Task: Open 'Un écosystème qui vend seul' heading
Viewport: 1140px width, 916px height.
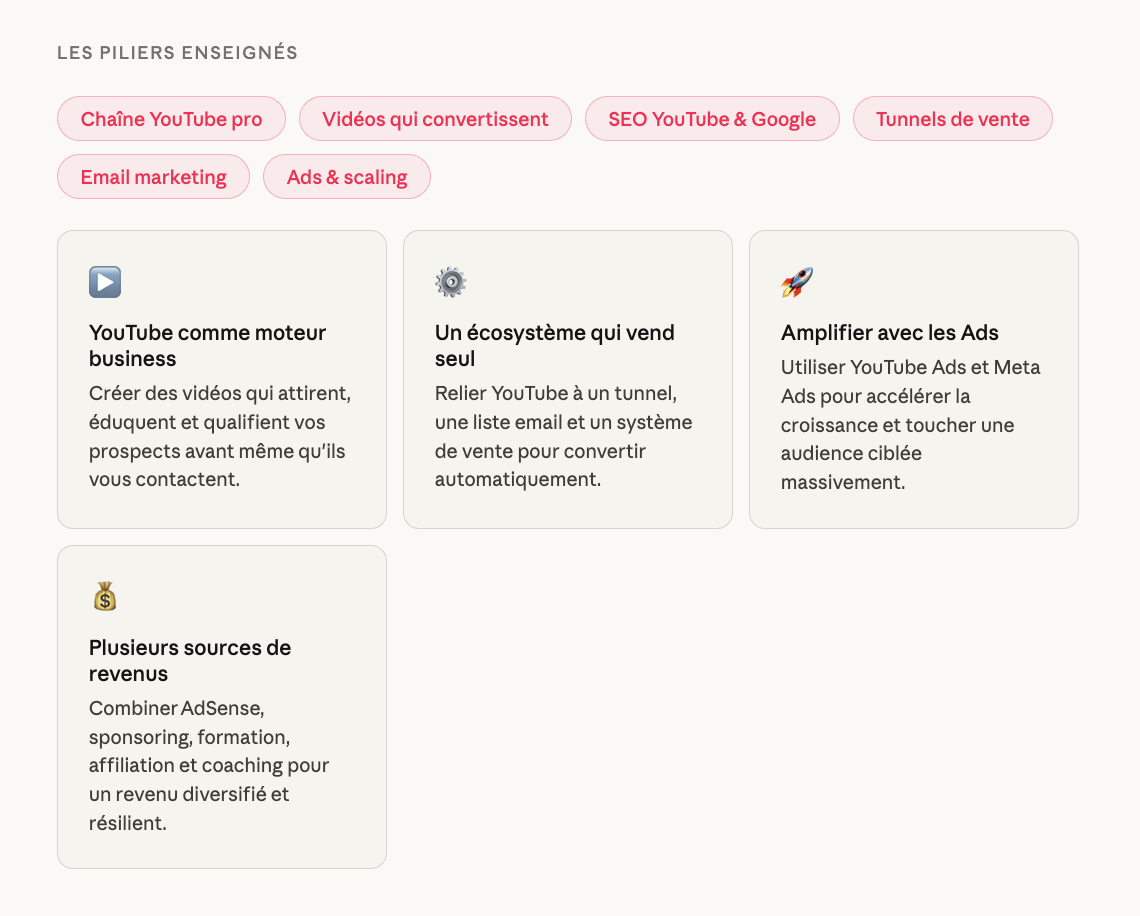Action: click(554, 345)
